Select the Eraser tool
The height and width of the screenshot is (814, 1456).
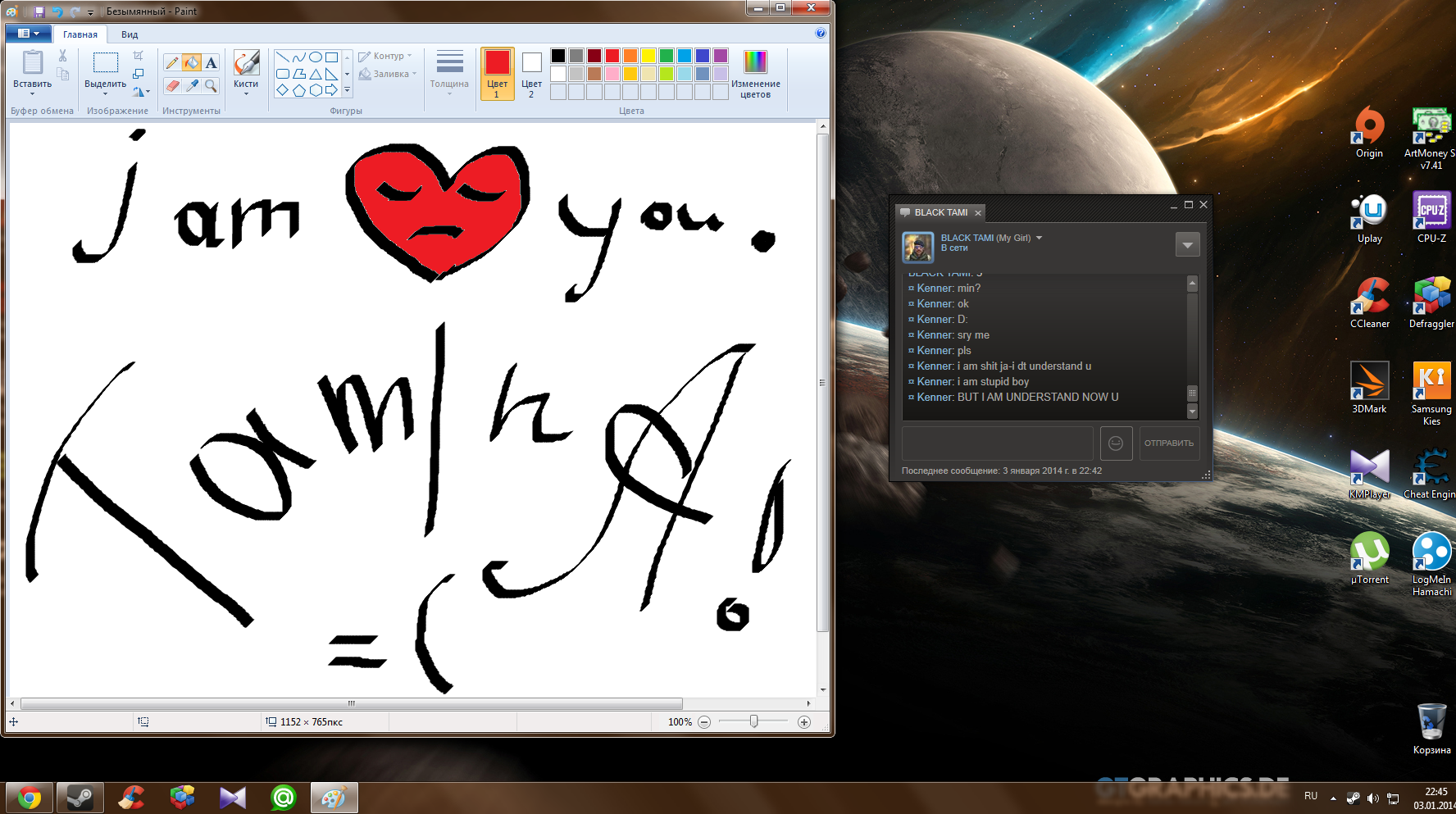172,85
